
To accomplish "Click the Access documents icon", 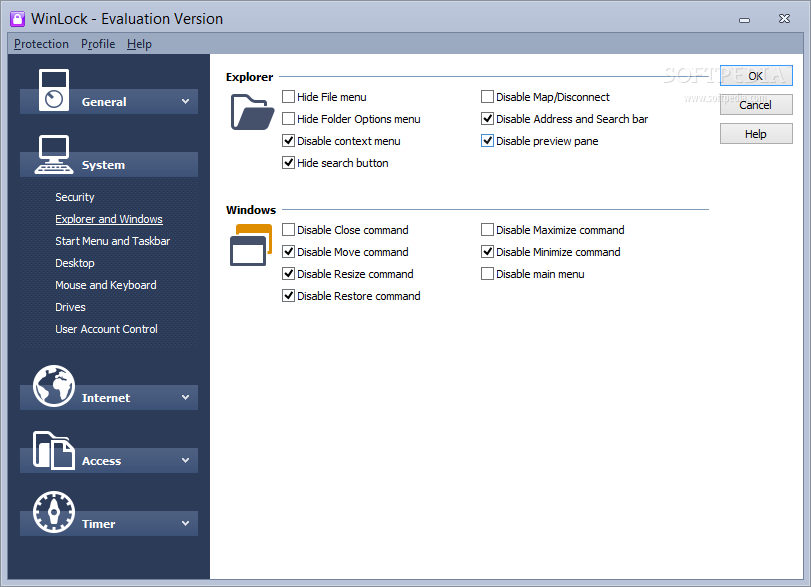I will click(54, 450).
